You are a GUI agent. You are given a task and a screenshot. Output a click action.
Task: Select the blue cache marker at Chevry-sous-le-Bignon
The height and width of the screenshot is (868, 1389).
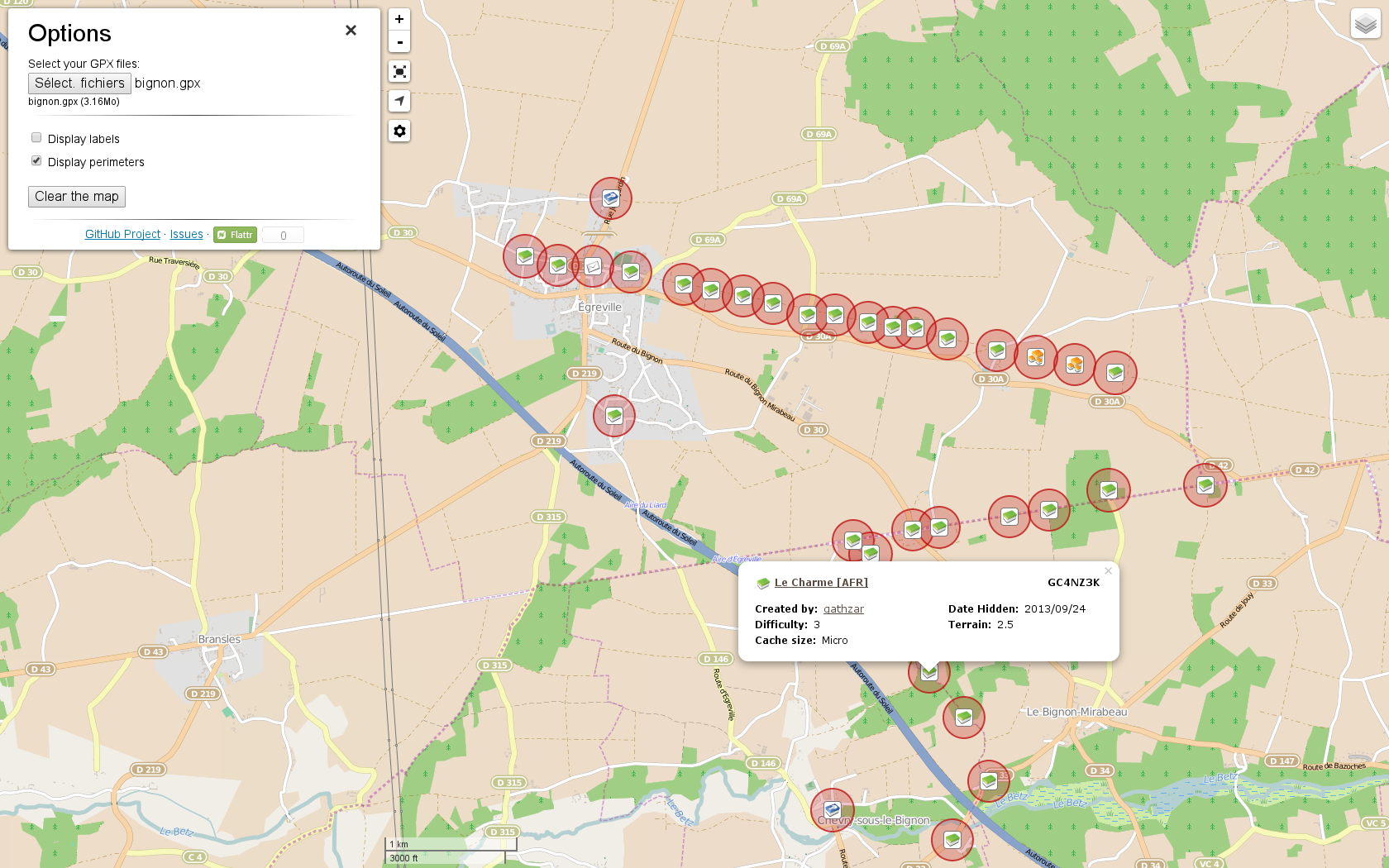(833, 809)
